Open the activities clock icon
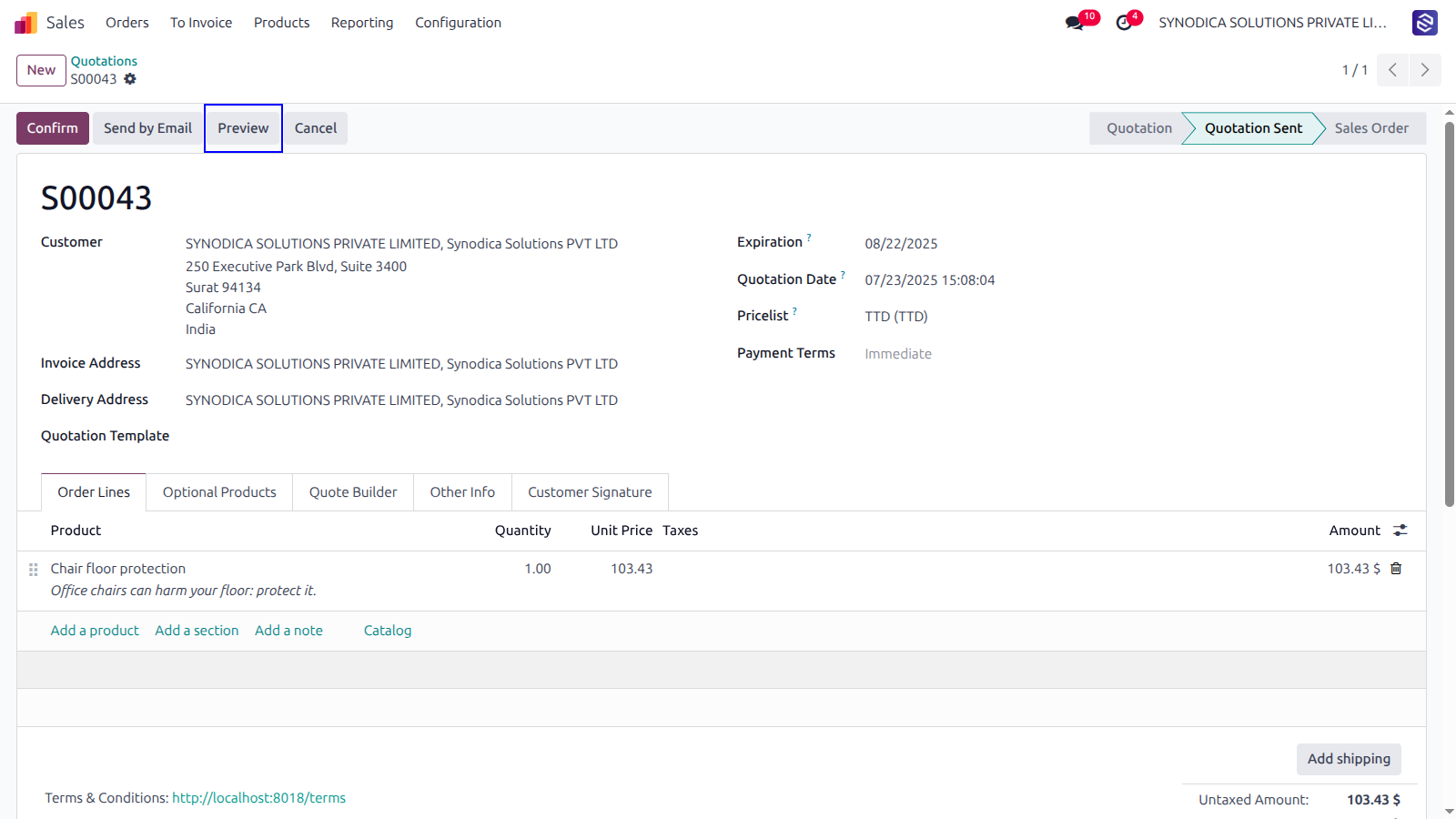1456x819 pixels. tap(1124, 23)
